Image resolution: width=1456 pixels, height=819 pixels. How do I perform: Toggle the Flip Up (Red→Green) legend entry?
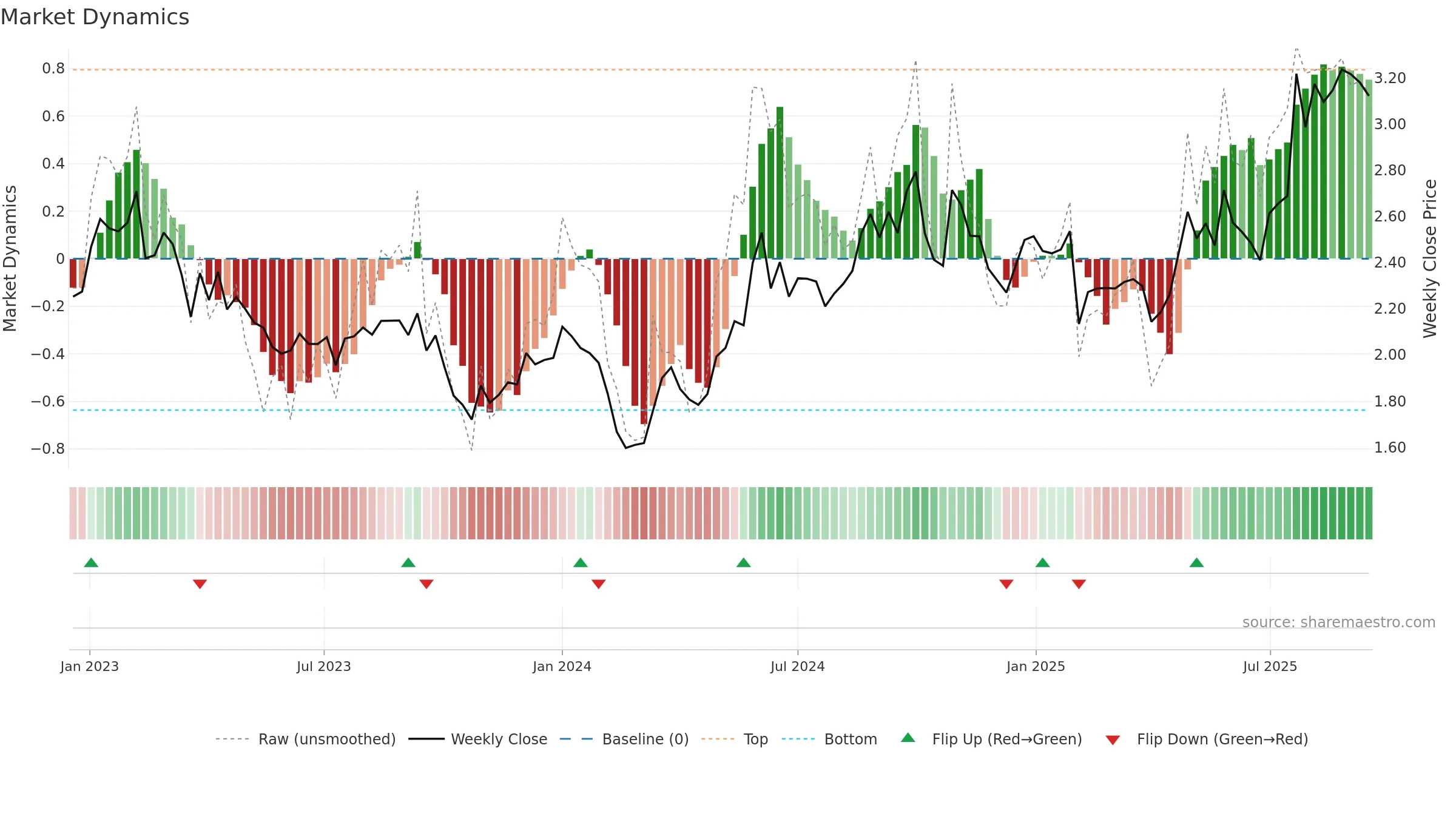[x=991, y=739]
